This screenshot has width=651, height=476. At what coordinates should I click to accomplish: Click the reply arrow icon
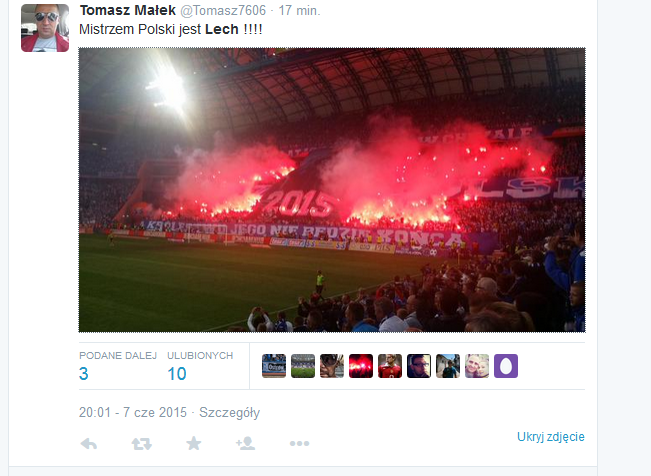coord(88,444)
